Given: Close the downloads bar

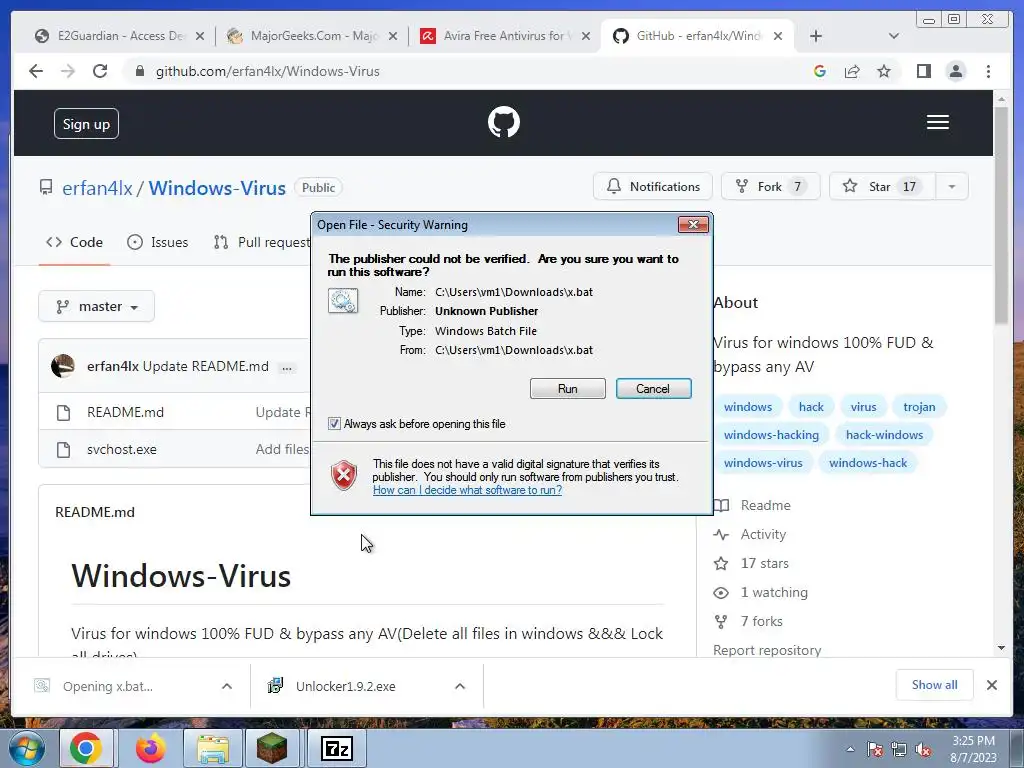Looking at the screenshot, I should point(991,684).
